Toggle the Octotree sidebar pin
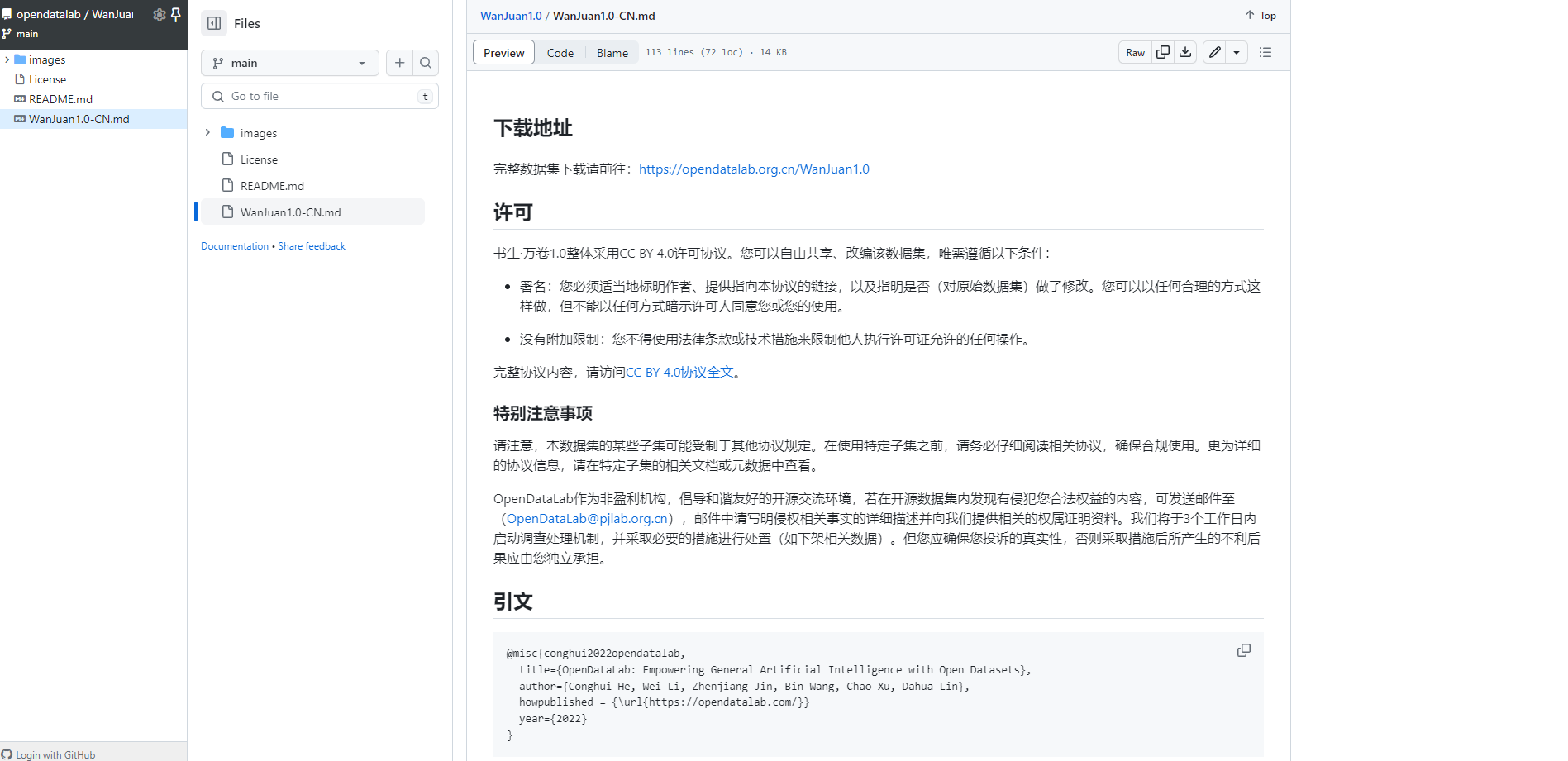This screenshot has height=761, width=1568. click(x=175, y=14)
